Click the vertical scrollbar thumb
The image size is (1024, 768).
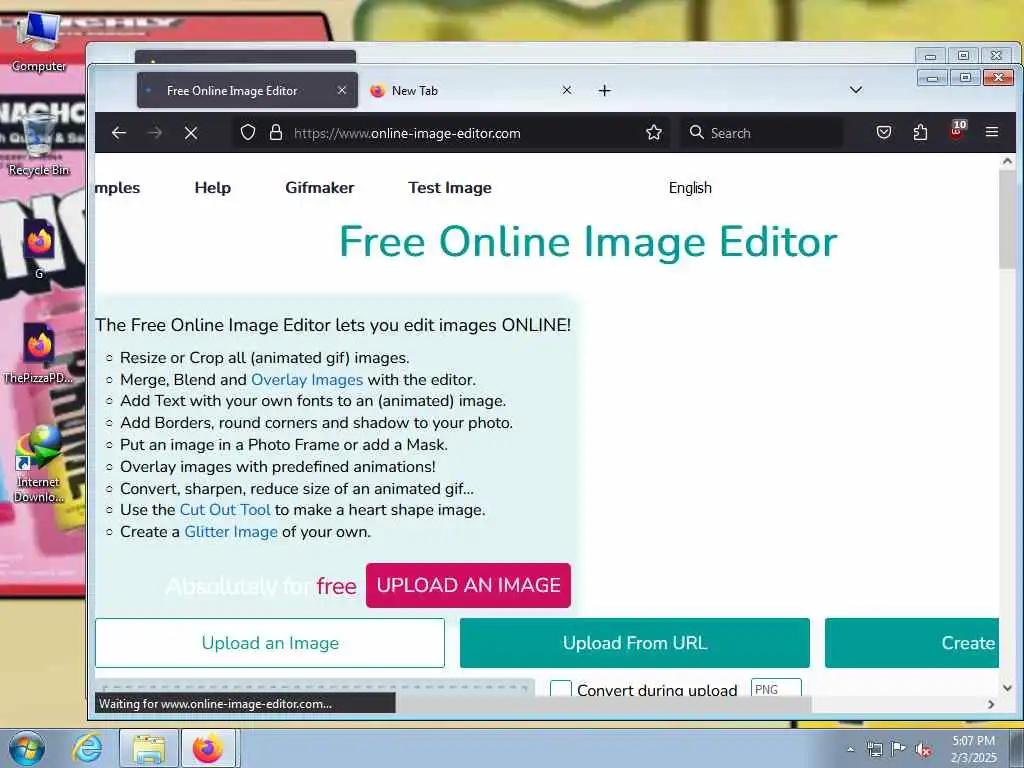(1007, 219)
